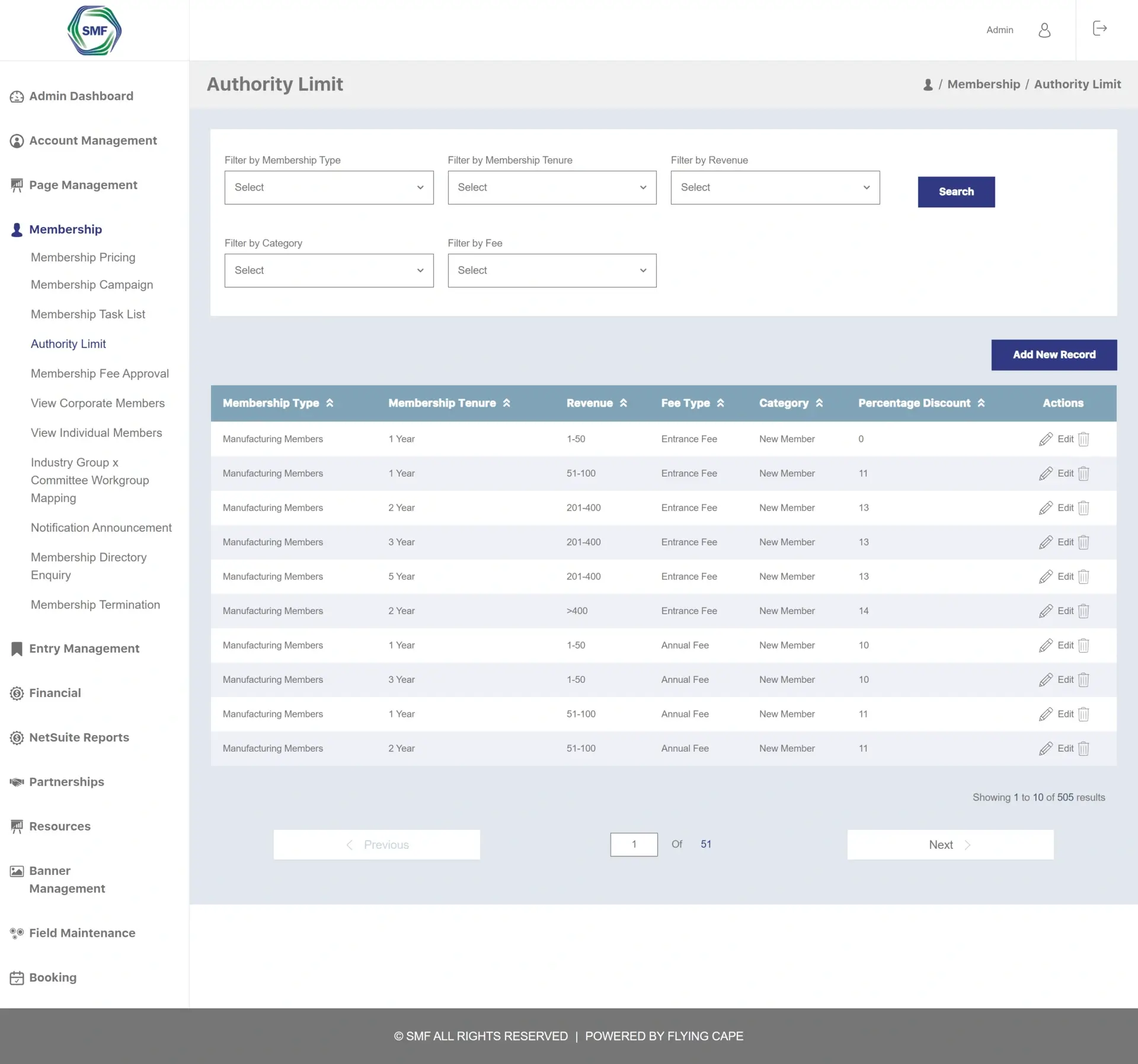Open Financial section using its dollar icon
This screenshot has width=1138, height=1064.
(x=17, y=692)
